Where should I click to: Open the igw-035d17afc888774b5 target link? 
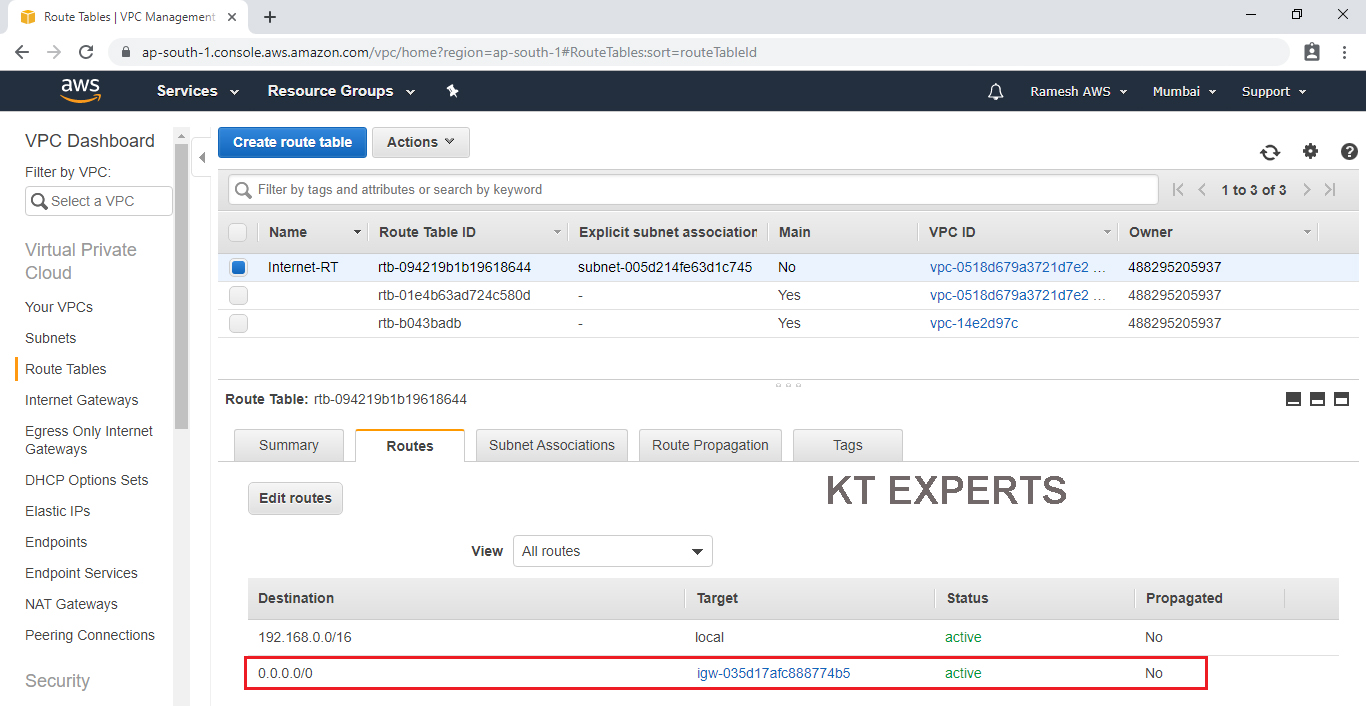[773, 673]
